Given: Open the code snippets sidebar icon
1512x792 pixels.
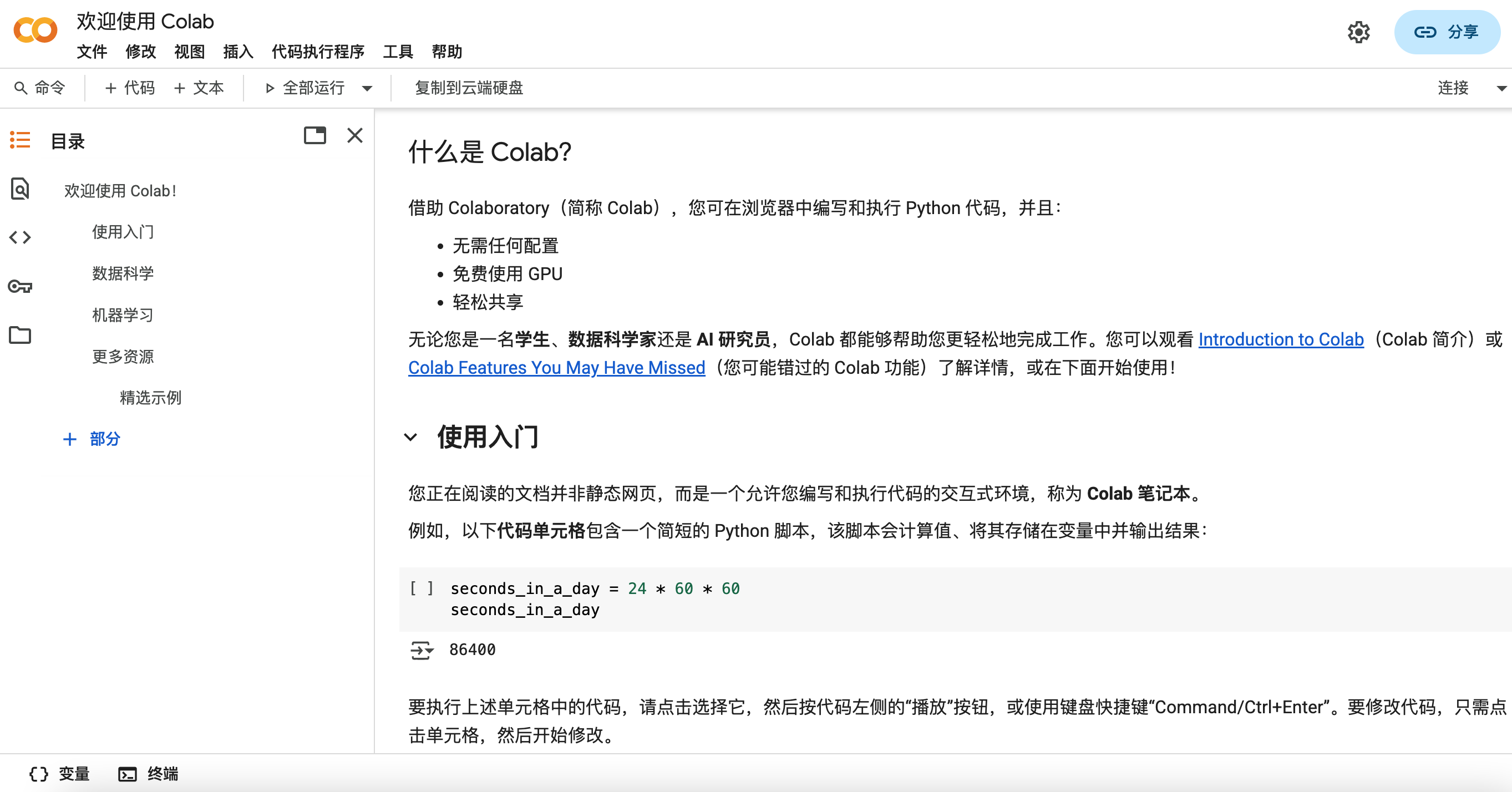Looking at the screenshot, I should (20, 237).
